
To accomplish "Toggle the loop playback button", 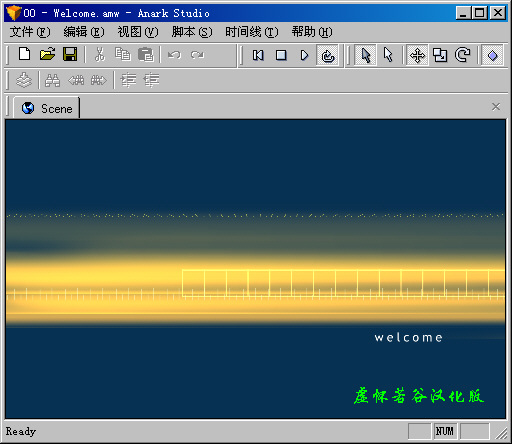I will pos(327,55).
